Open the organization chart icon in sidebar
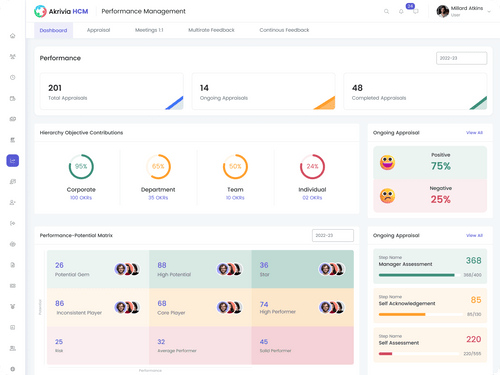This screenshot has height=375, width=500. click(x=13, y=57)
